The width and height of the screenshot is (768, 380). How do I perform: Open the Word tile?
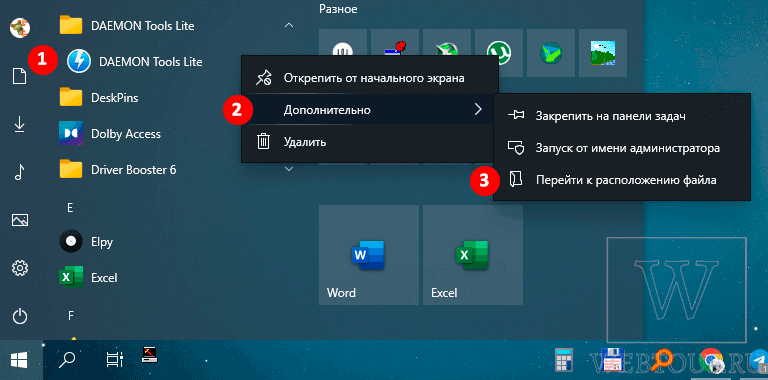click(x=369, y=255)
